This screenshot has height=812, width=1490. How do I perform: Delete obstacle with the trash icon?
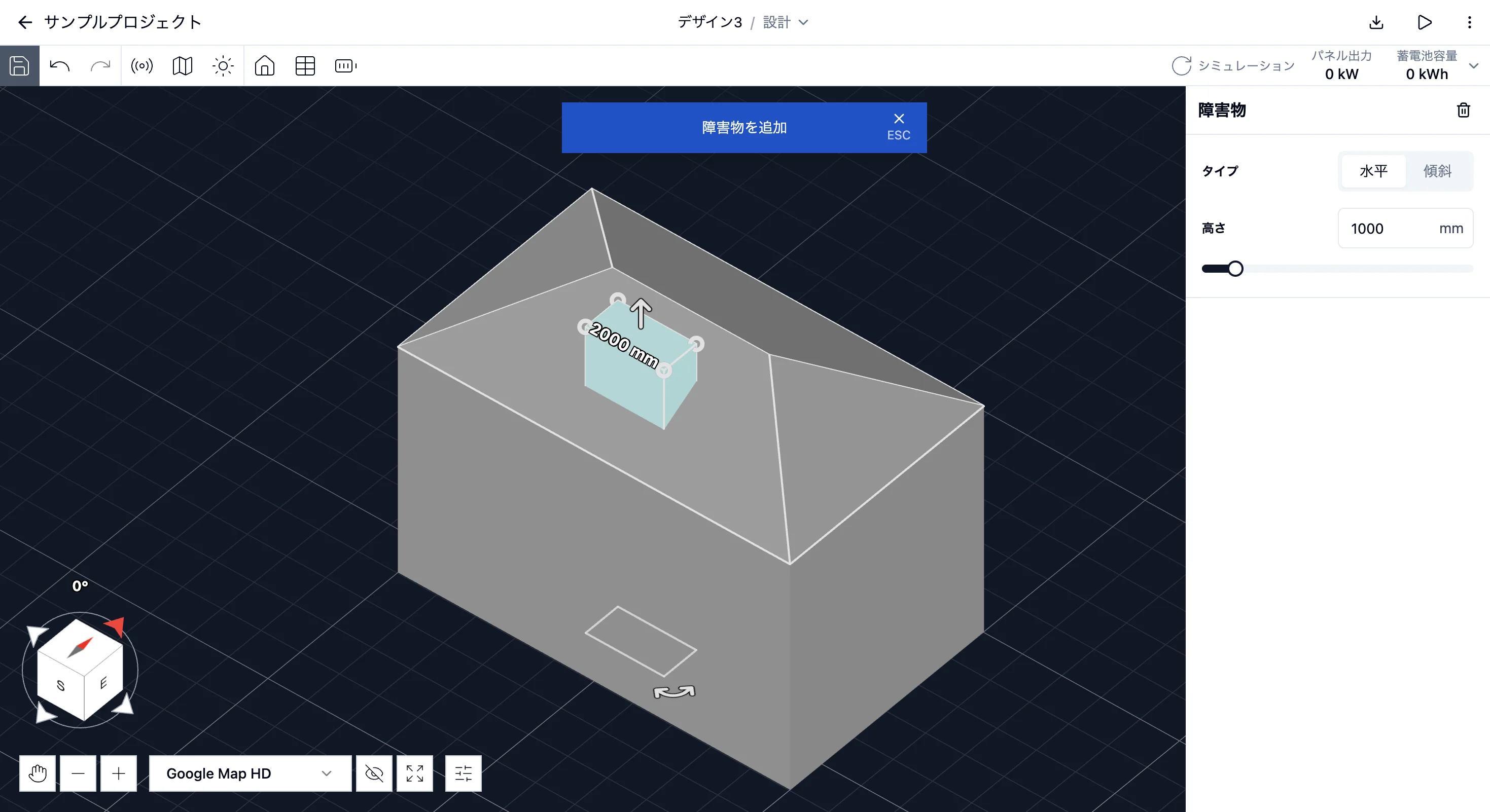point(1464,110)
